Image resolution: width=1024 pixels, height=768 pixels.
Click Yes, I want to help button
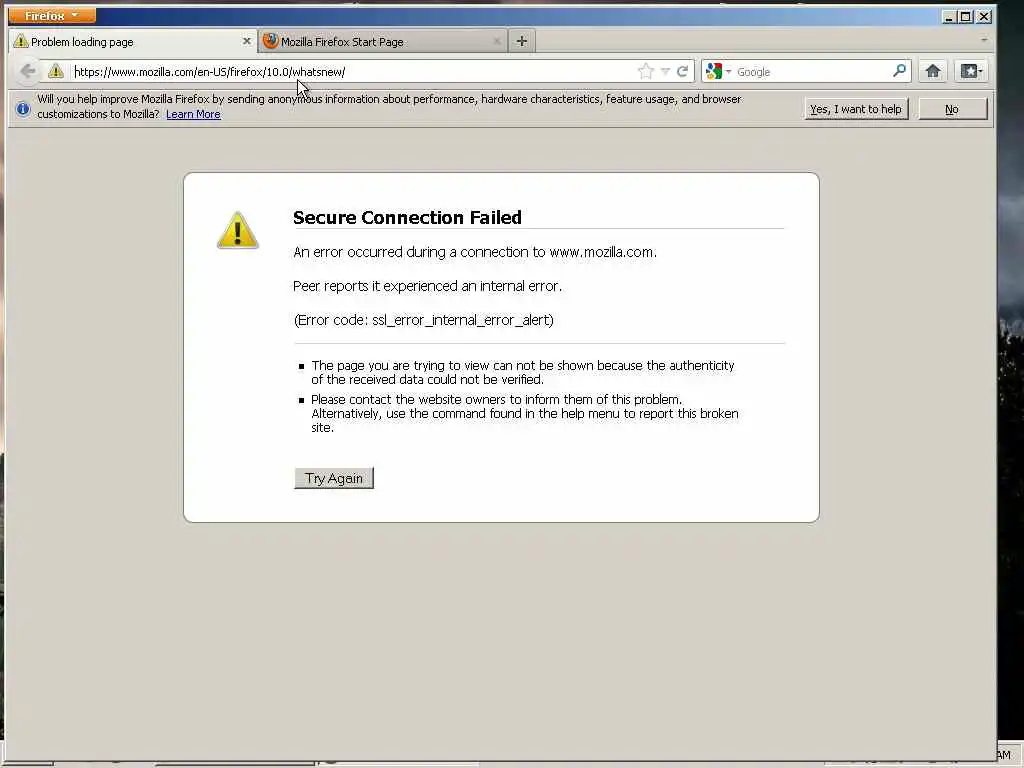[x=856, y=109]
